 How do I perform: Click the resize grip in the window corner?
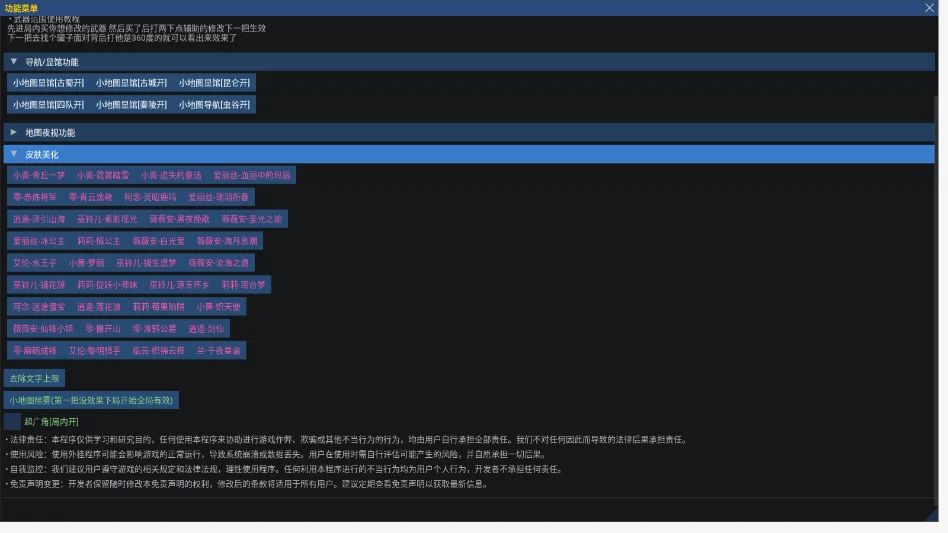pos(932,515)
